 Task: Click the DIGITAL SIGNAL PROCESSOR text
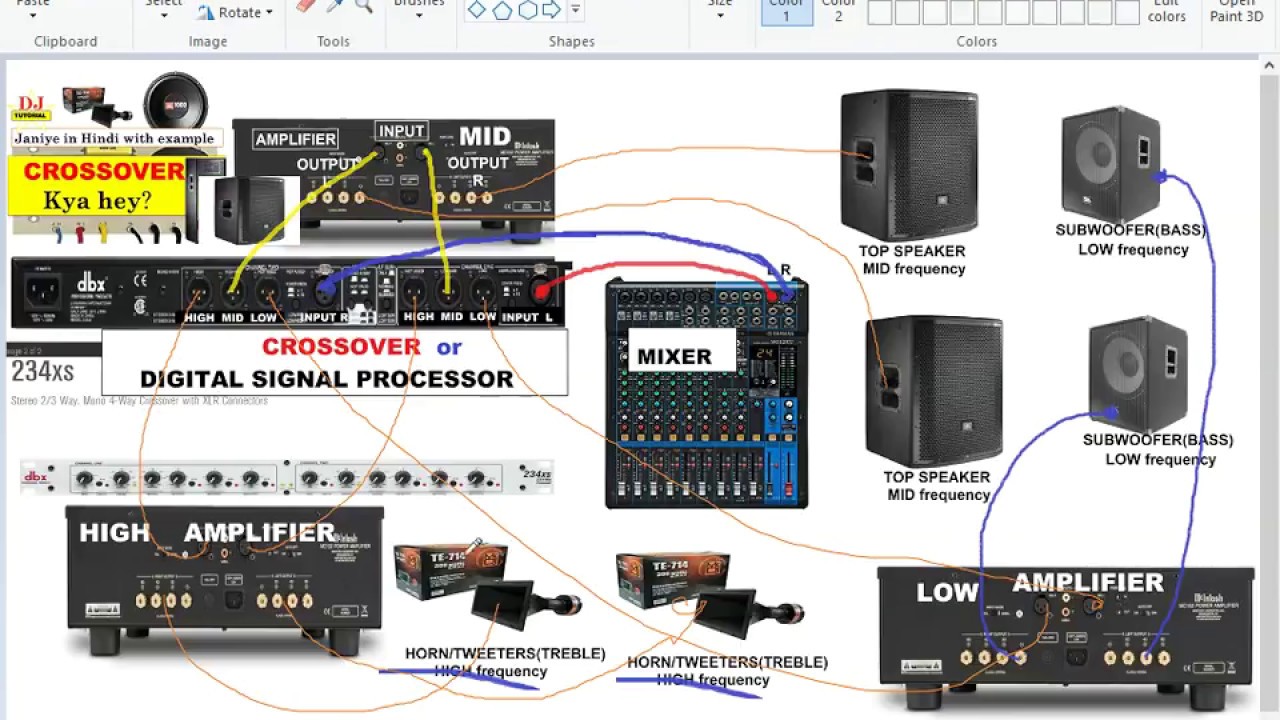327,379
